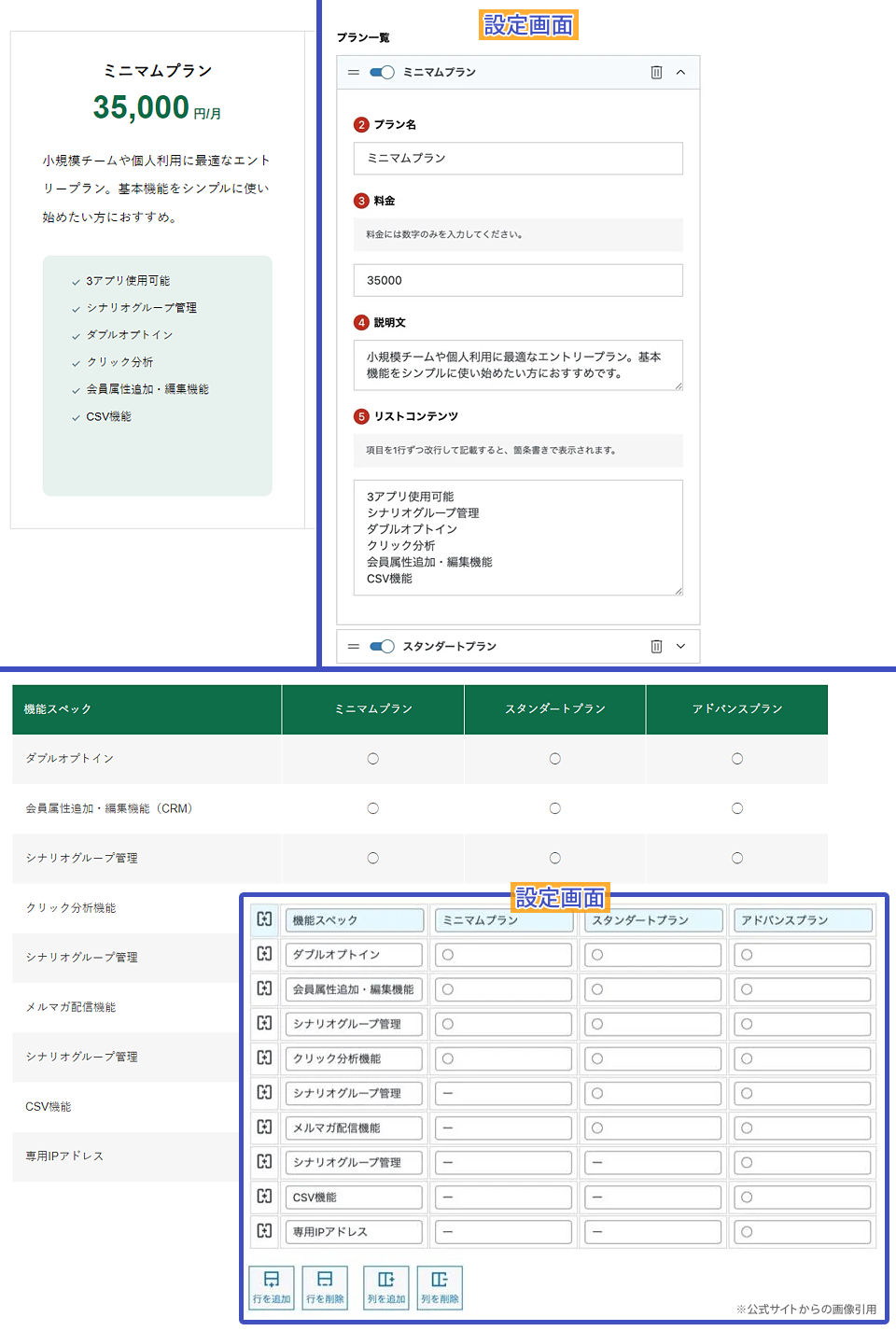Click the 行を追加 (add row) icon
Viewport: 896px width, 1331px height.
(x=272, y=1286)
